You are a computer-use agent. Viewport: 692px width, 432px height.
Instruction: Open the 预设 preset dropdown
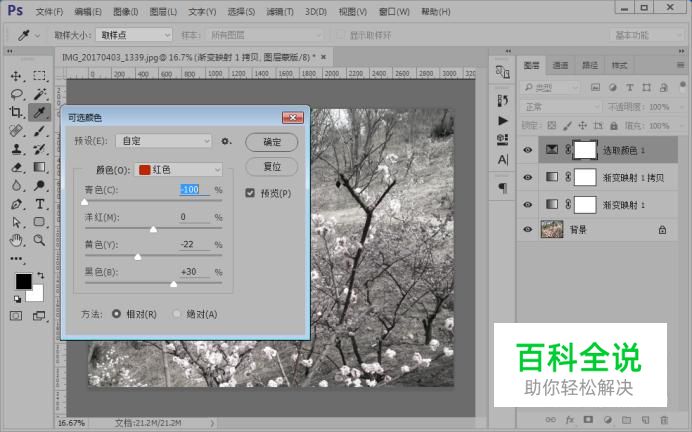[x=164, y=142]
